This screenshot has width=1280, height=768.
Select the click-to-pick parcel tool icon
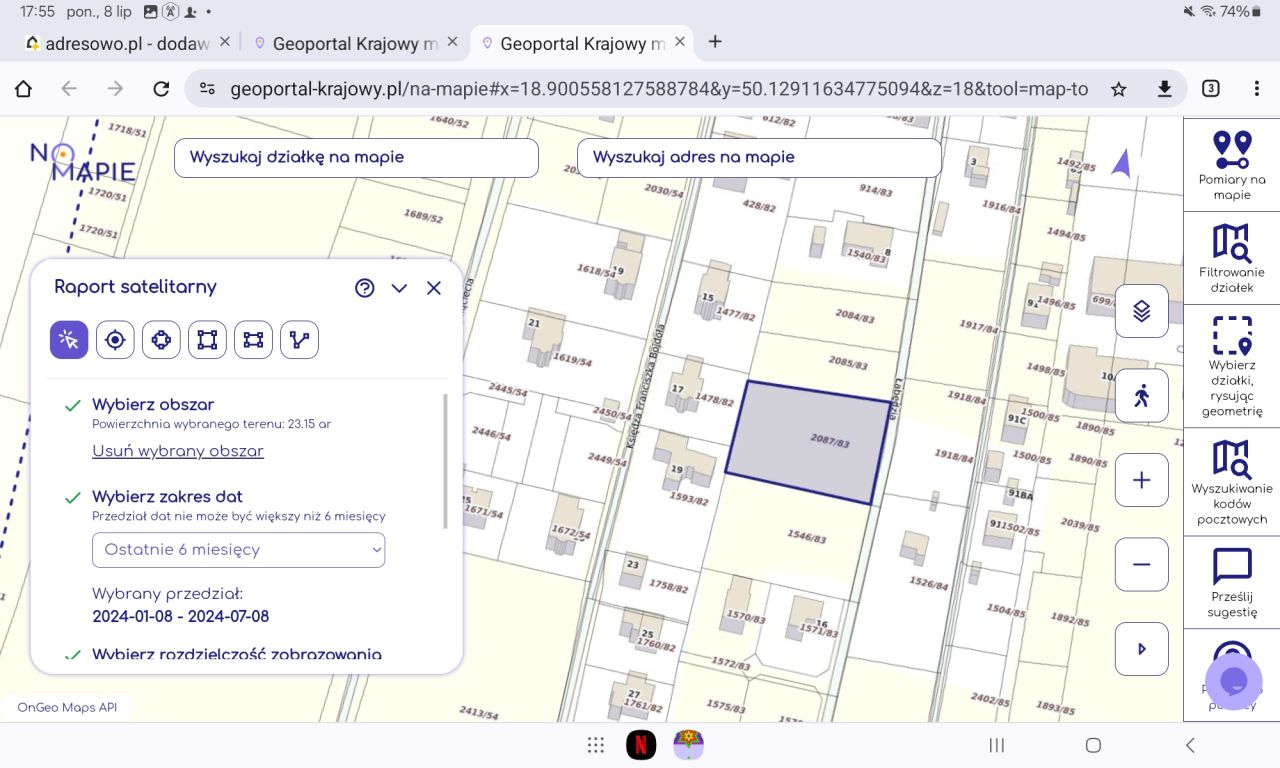pos(69,340)
